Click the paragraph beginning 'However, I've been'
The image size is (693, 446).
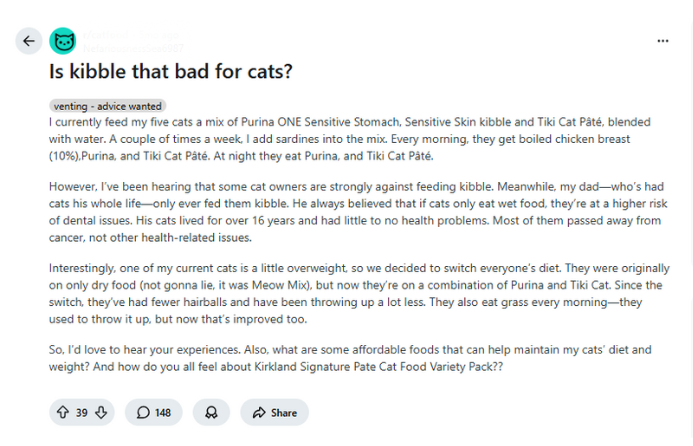(358, 212)
